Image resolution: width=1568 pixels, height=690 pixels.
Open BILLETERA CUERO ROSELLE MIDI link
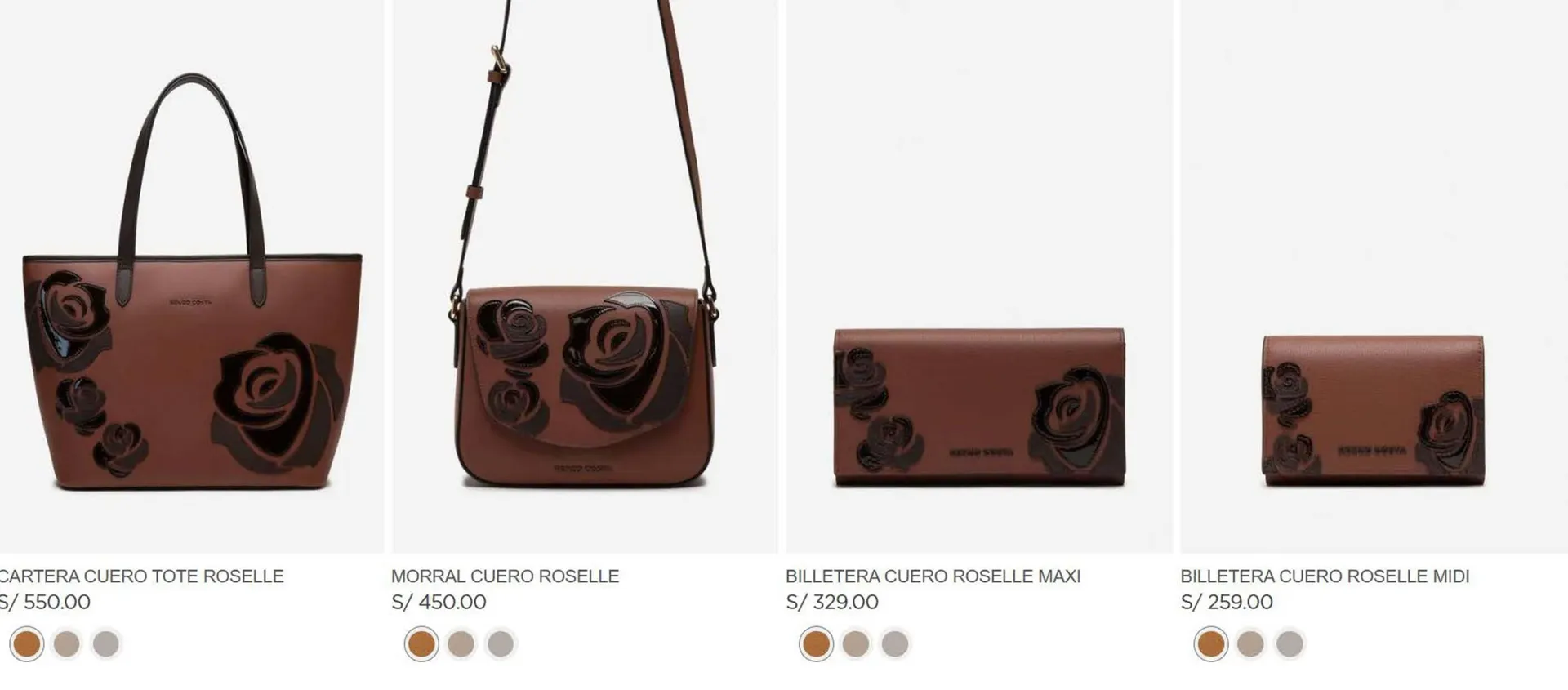1325,576
